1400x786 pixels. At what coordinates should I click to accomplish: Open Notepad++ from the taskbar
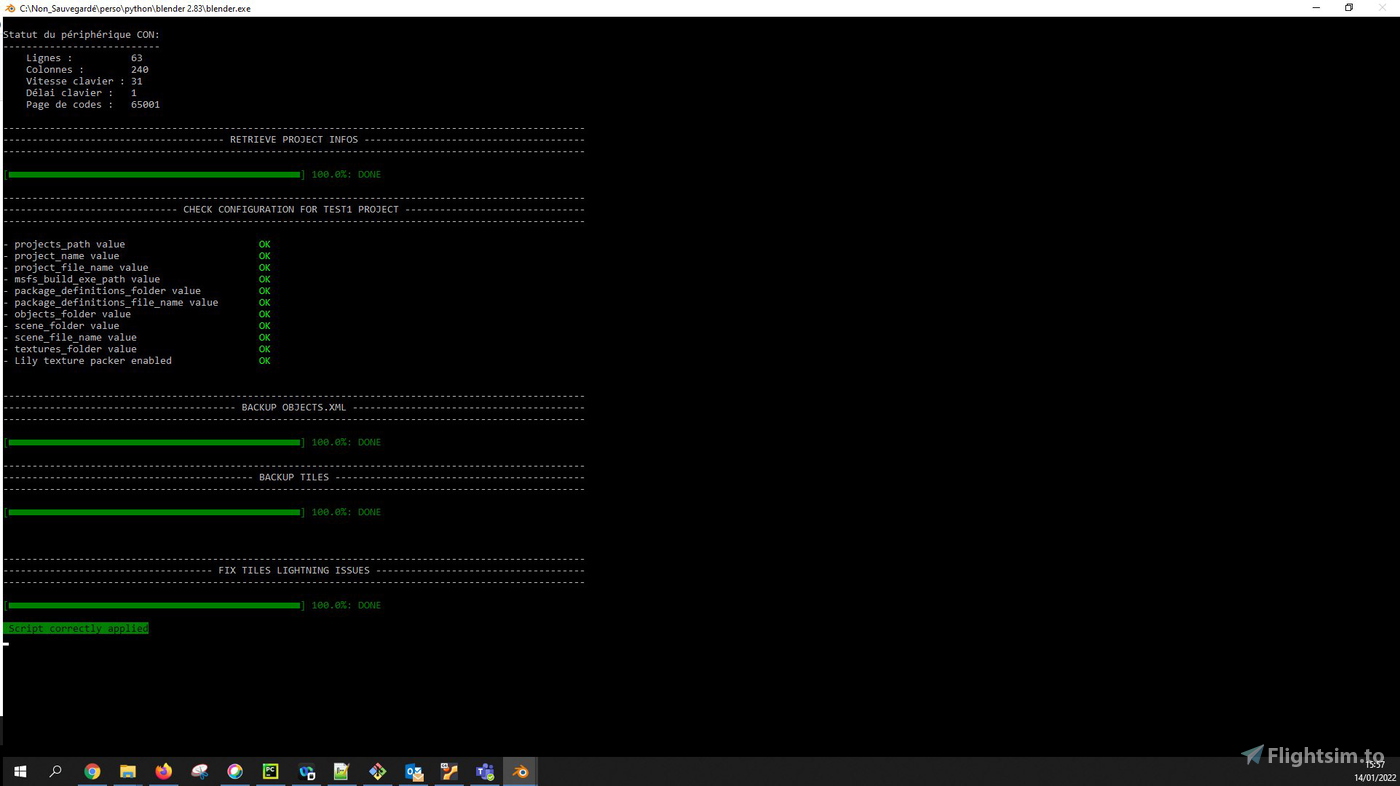point(342,771)
